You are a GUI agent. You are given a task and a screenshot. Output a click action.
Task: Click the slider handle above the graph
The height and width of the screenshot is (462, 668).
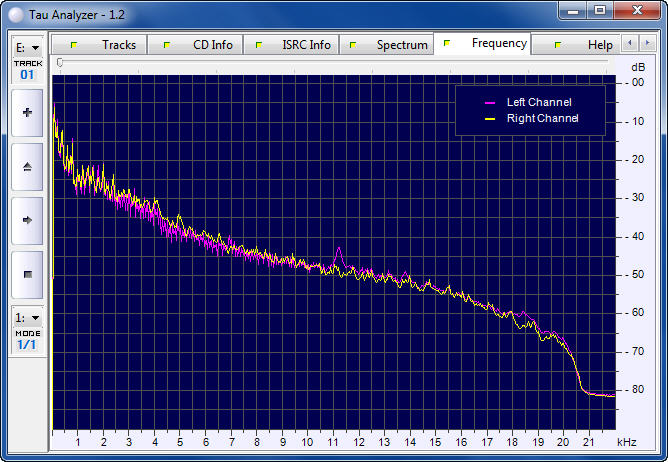[60, 63]
